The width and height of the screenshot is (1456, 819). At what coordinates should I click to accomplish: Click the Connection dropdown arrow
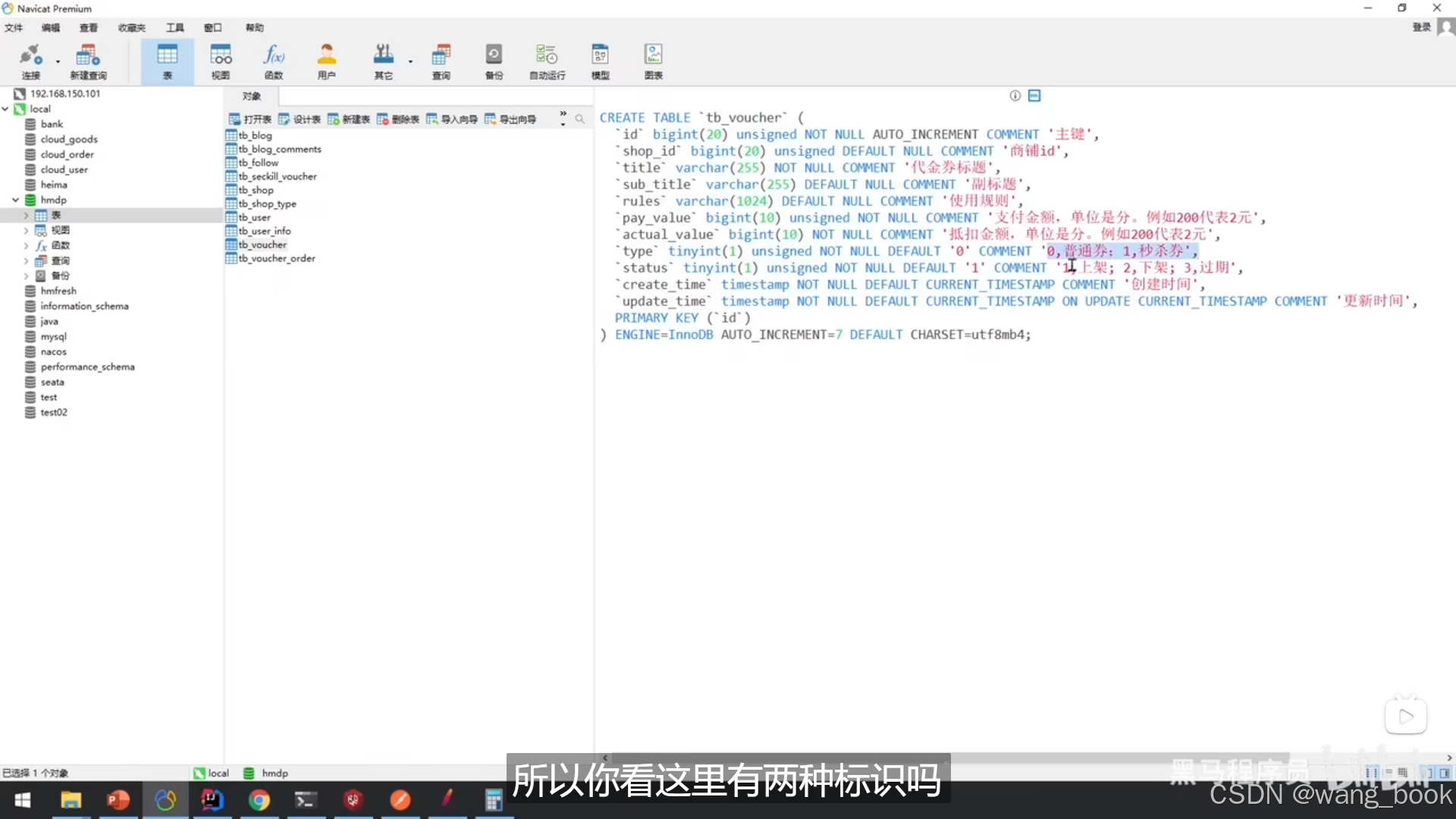(58, 61)
